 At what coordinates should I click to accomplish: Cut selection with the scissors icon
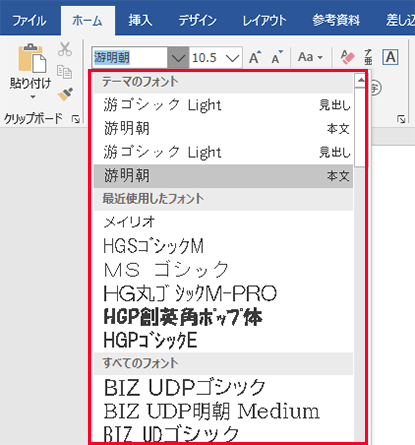[x=65, y=49]
